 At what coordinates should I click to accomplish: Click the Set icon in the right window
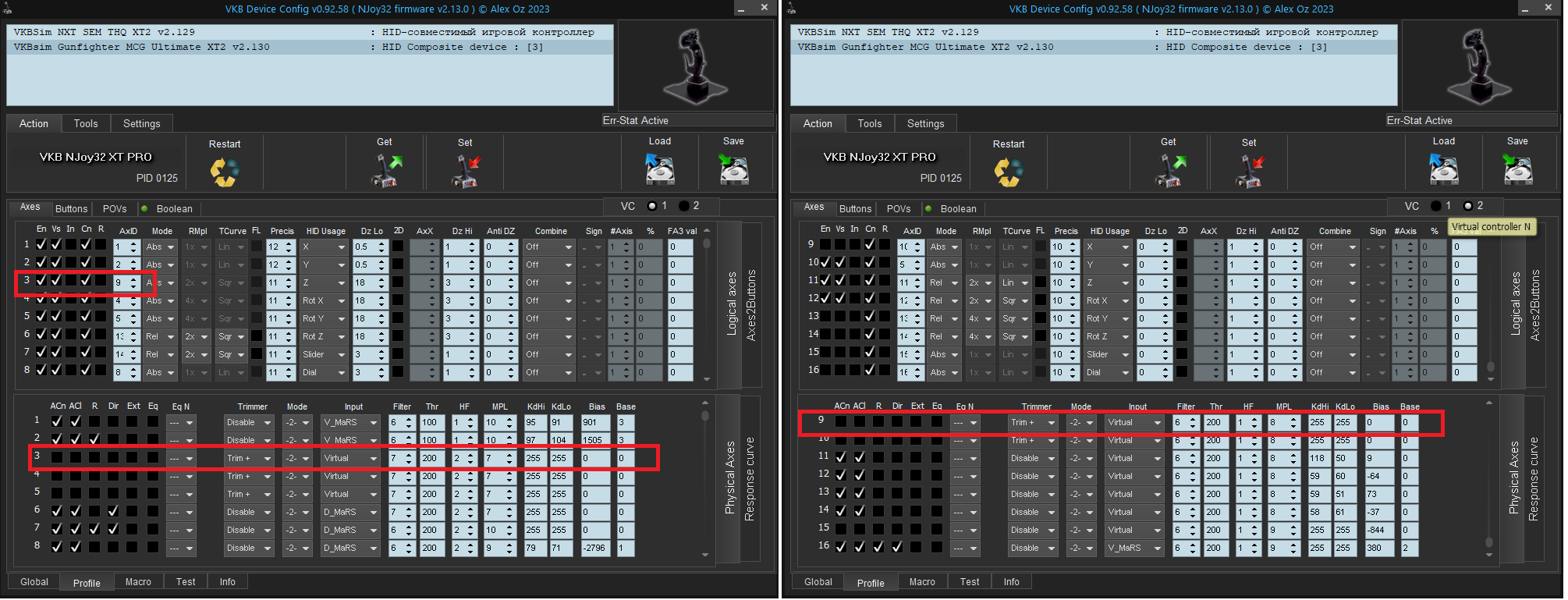tap(1250, 171)
